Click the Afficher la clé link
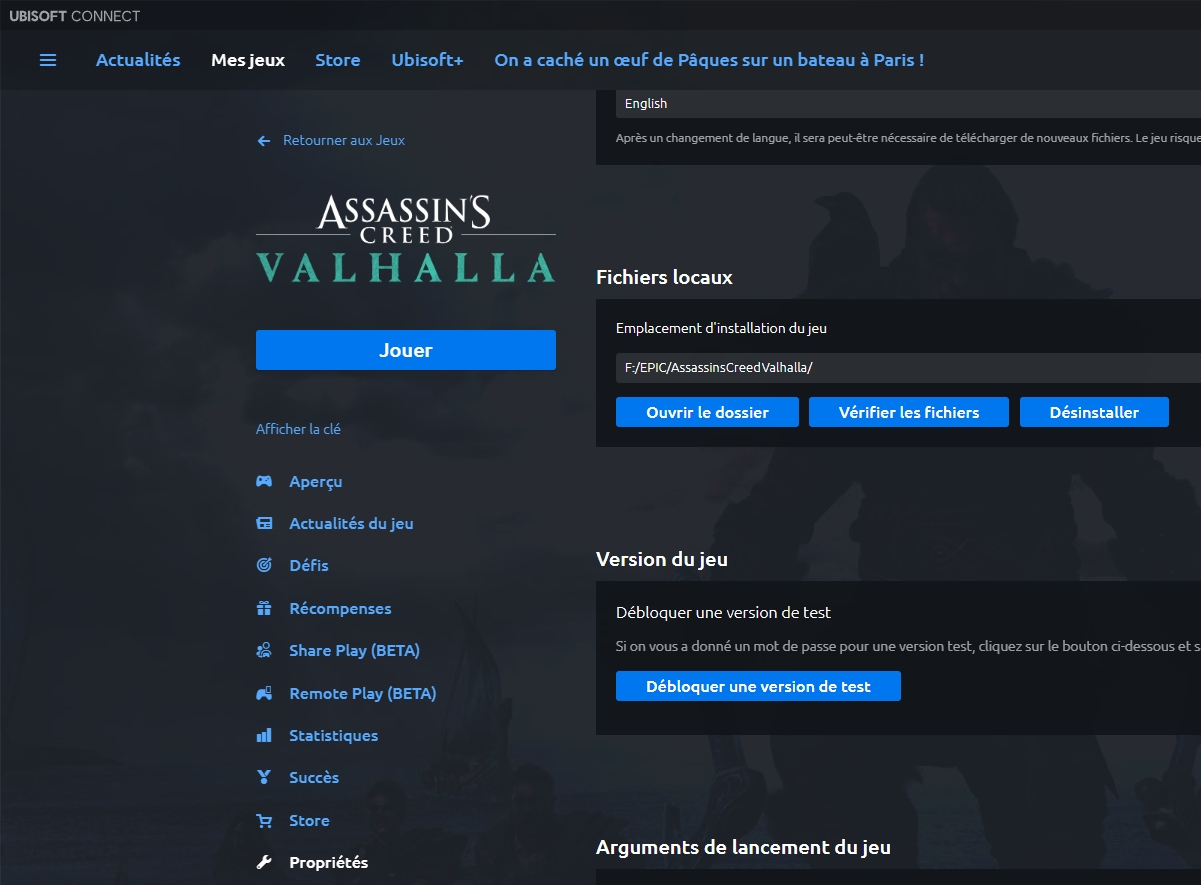Screen dimensions: 1201x885 pos(298,429)
